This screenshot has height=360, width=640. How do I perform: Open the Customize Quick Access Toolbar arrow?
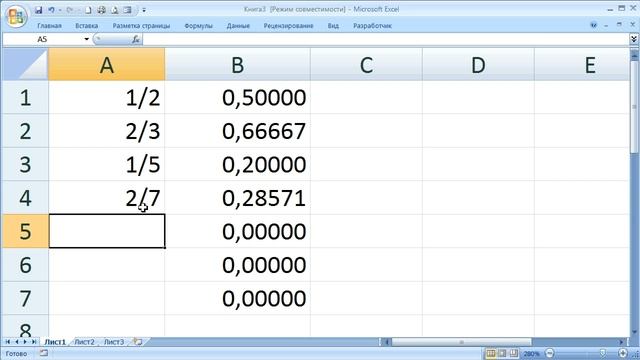coord(144,10)
